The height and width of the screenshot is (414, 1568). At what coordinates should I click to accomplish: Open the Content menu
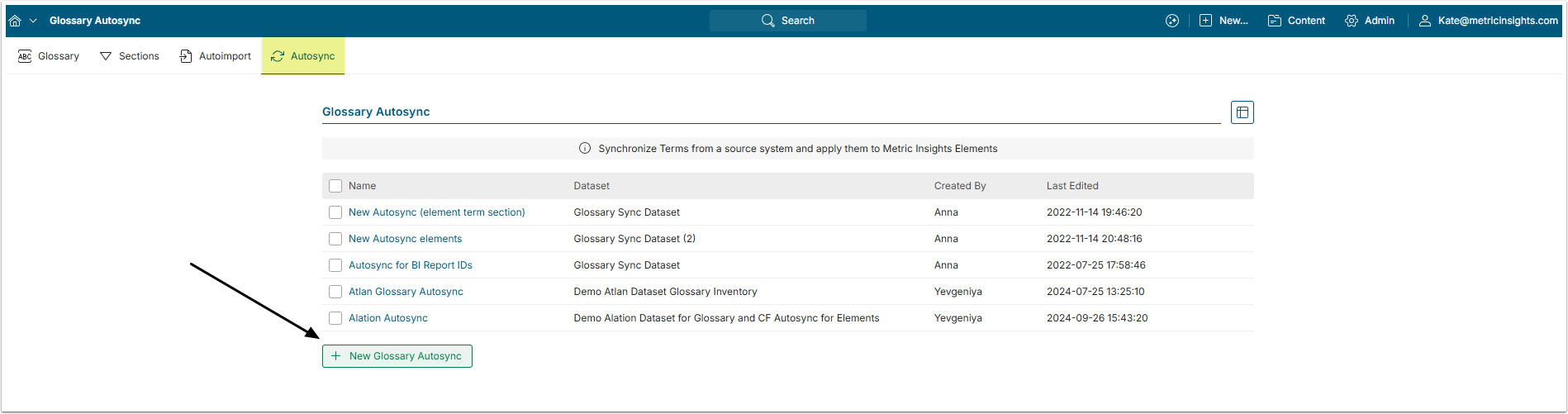[1296, 21]
